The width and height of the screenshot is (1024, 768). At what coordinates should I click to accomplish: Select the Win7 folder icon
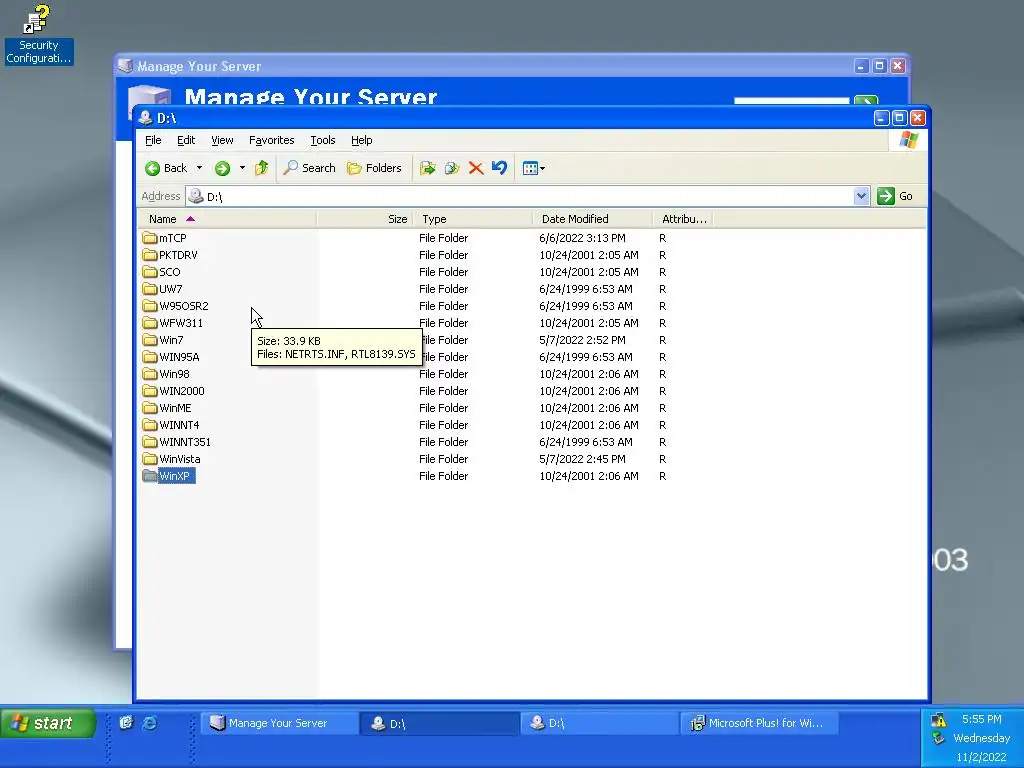pyautogui.click(x=150, y=340)
